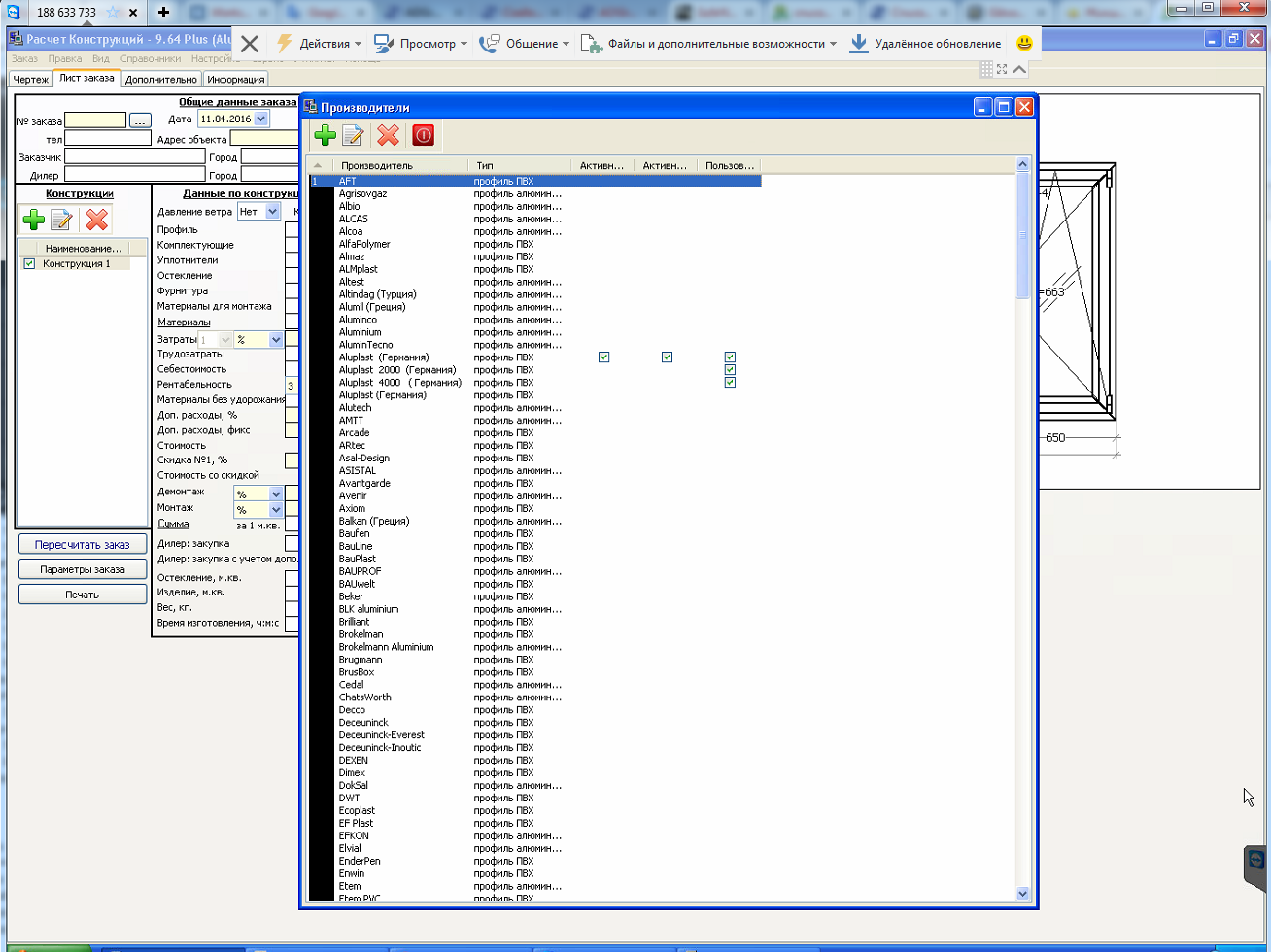Viewport: 1271px width, 952px height.
Task: Select the Deceuninck-Everest row
Action: click(x=534, y=735)
